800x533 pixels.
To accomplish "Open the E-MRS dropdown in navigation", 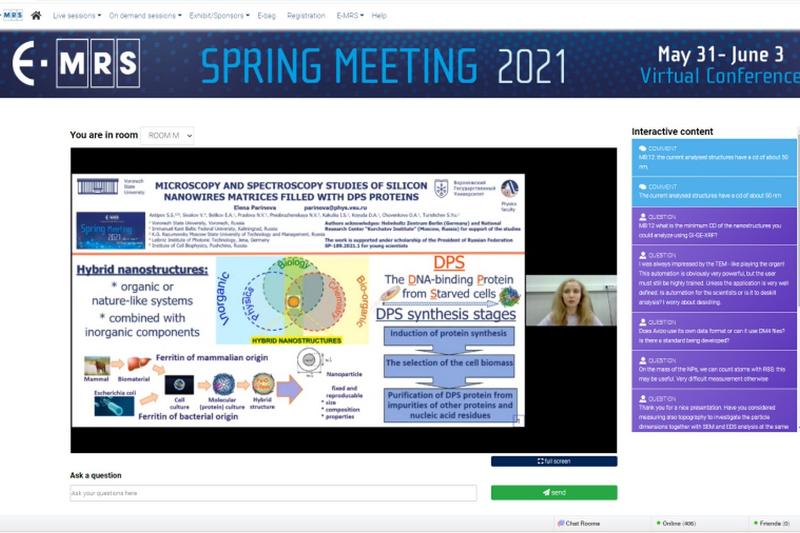I will 350,16.
